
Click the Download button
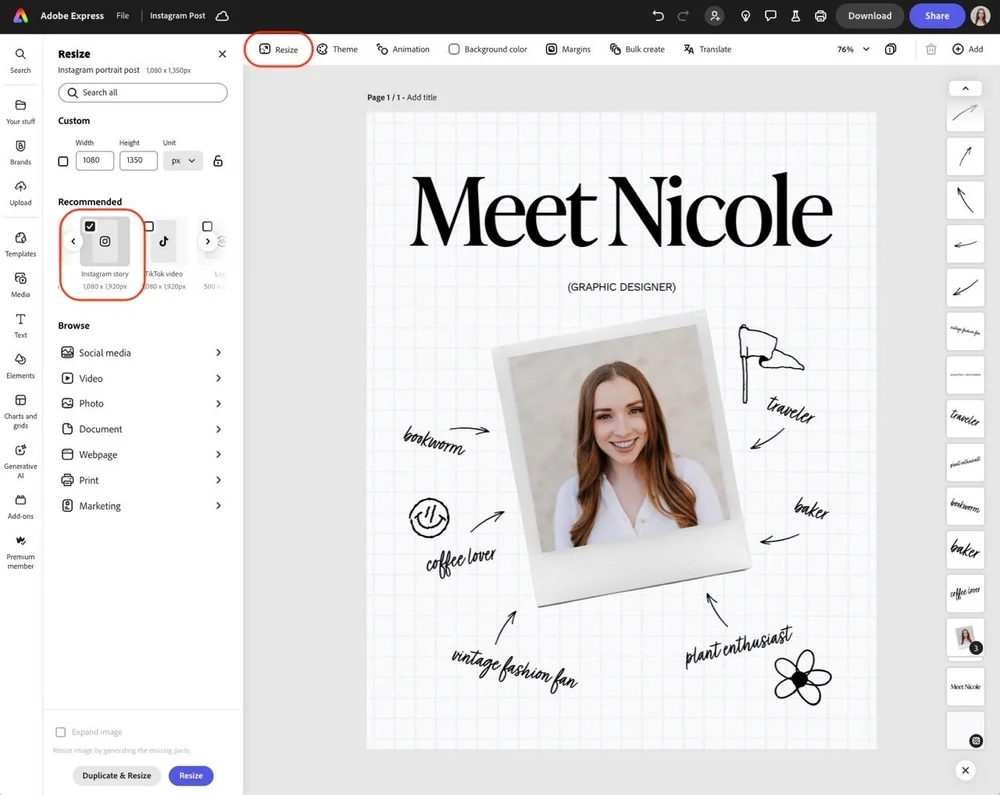(x=869, y=16)
